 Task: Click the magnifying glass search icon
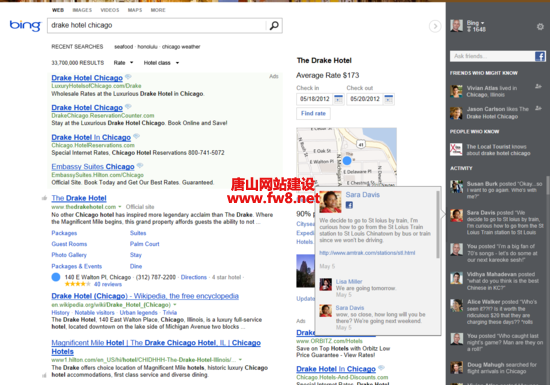(x=274, y=25)
